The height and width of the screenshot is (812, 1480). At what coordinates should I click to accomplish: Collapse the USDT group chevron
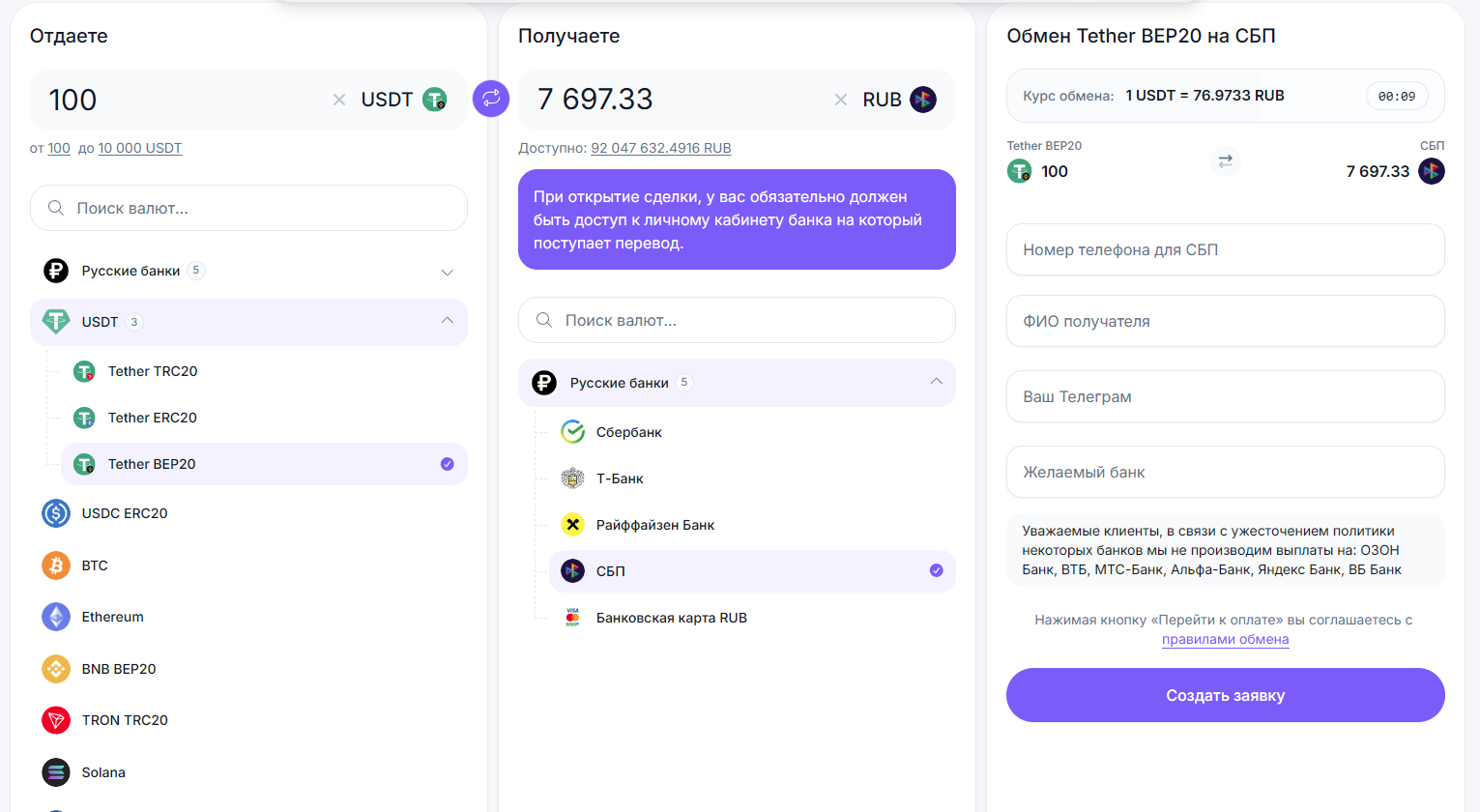[x=447, y=321]
